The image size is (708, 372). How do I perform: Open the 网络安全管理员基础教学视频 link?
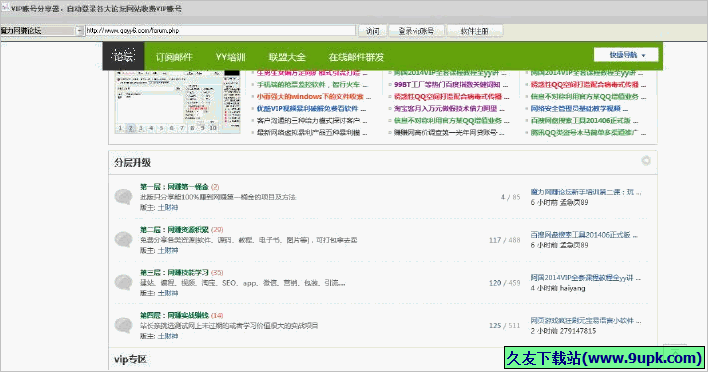579,109
